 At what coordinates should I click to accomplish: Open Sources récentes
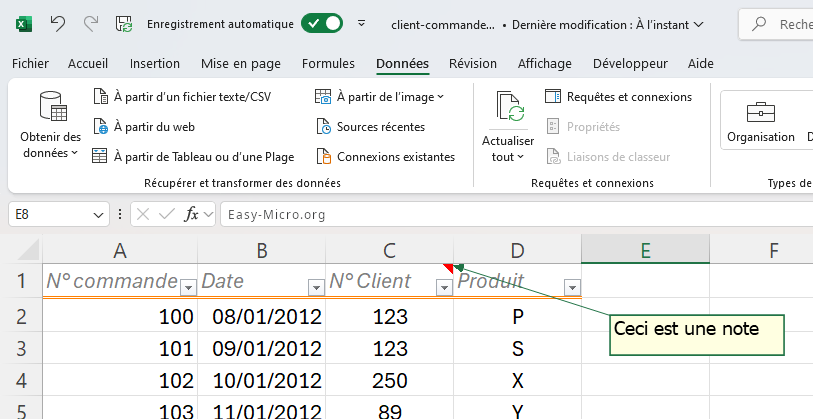370,127
